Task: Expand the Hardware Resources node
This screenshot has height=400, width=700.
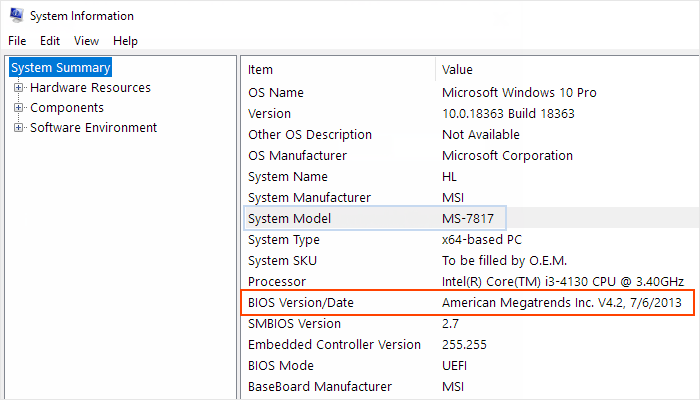Action: (x=18, y=88)
